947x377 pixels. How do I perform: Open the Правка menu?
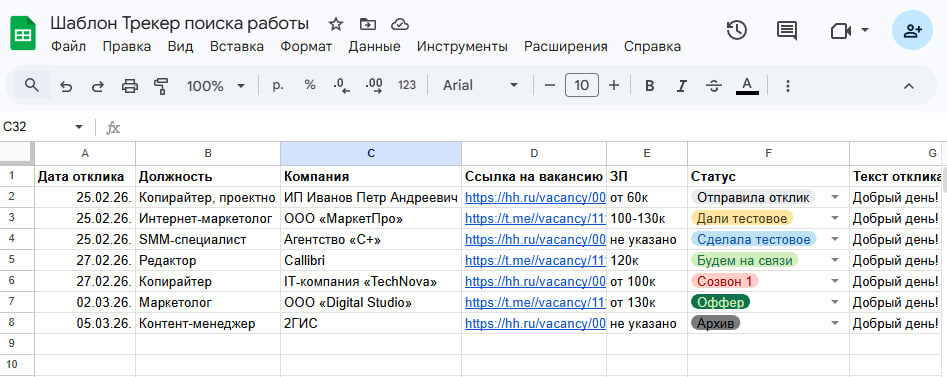127,47
